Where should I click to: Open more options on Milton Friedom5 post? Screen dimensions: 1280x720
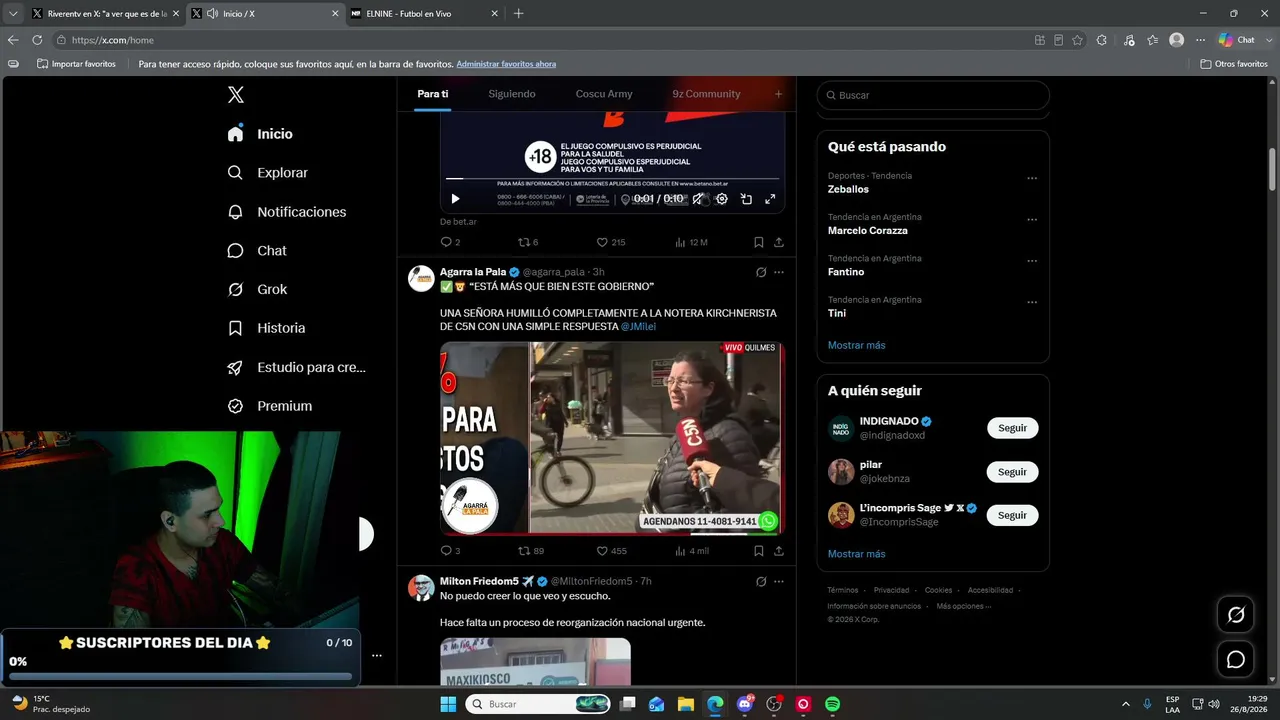779,581
